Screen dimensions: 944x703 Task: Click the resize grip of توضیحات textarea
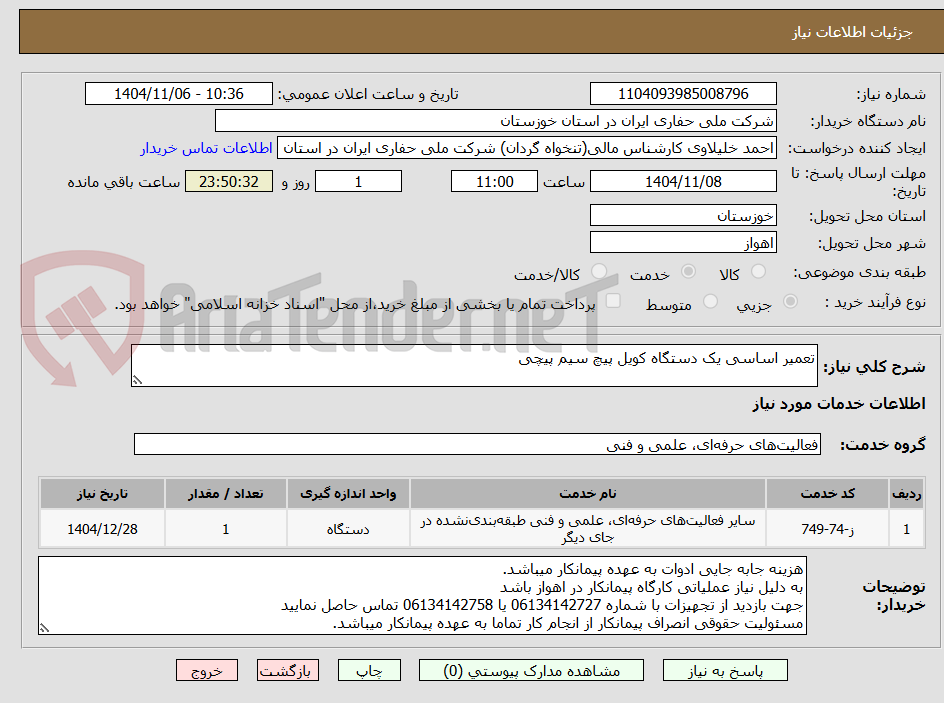point(43,628)
